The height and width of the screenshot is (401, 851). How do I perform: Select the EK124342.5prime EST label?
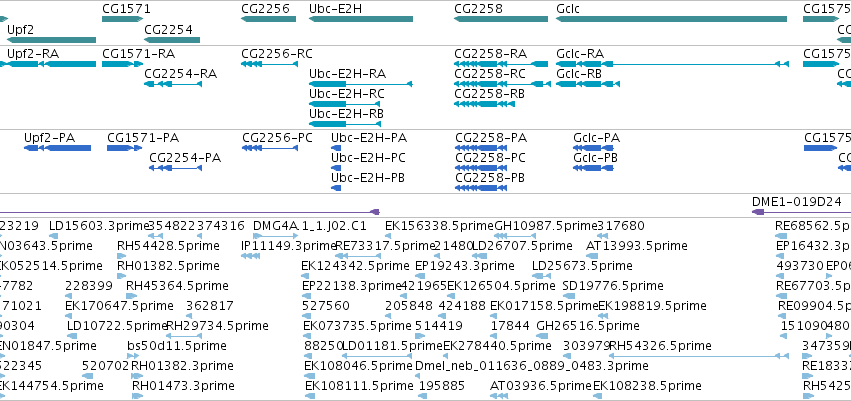tap(355, 266)
